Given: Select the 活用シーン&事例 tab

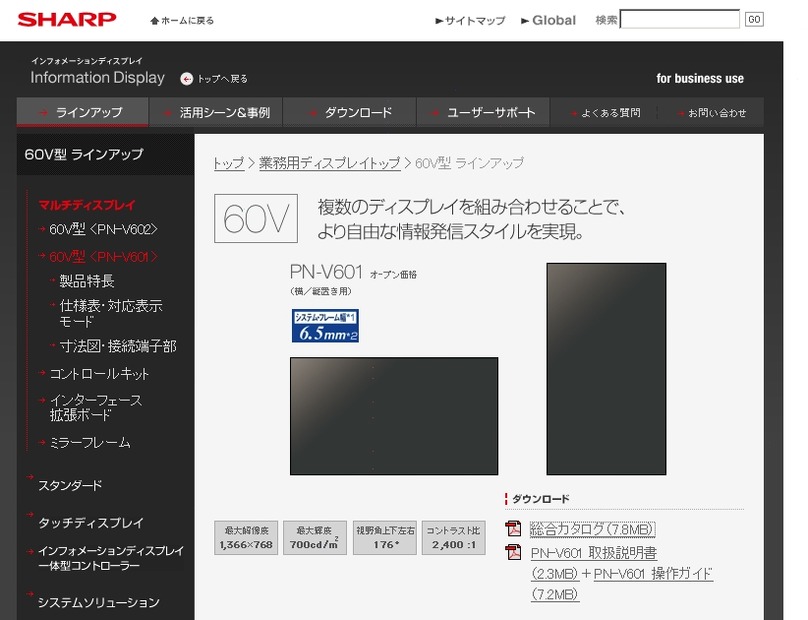Looking at the screenshot, I should (x=216, y=112).
